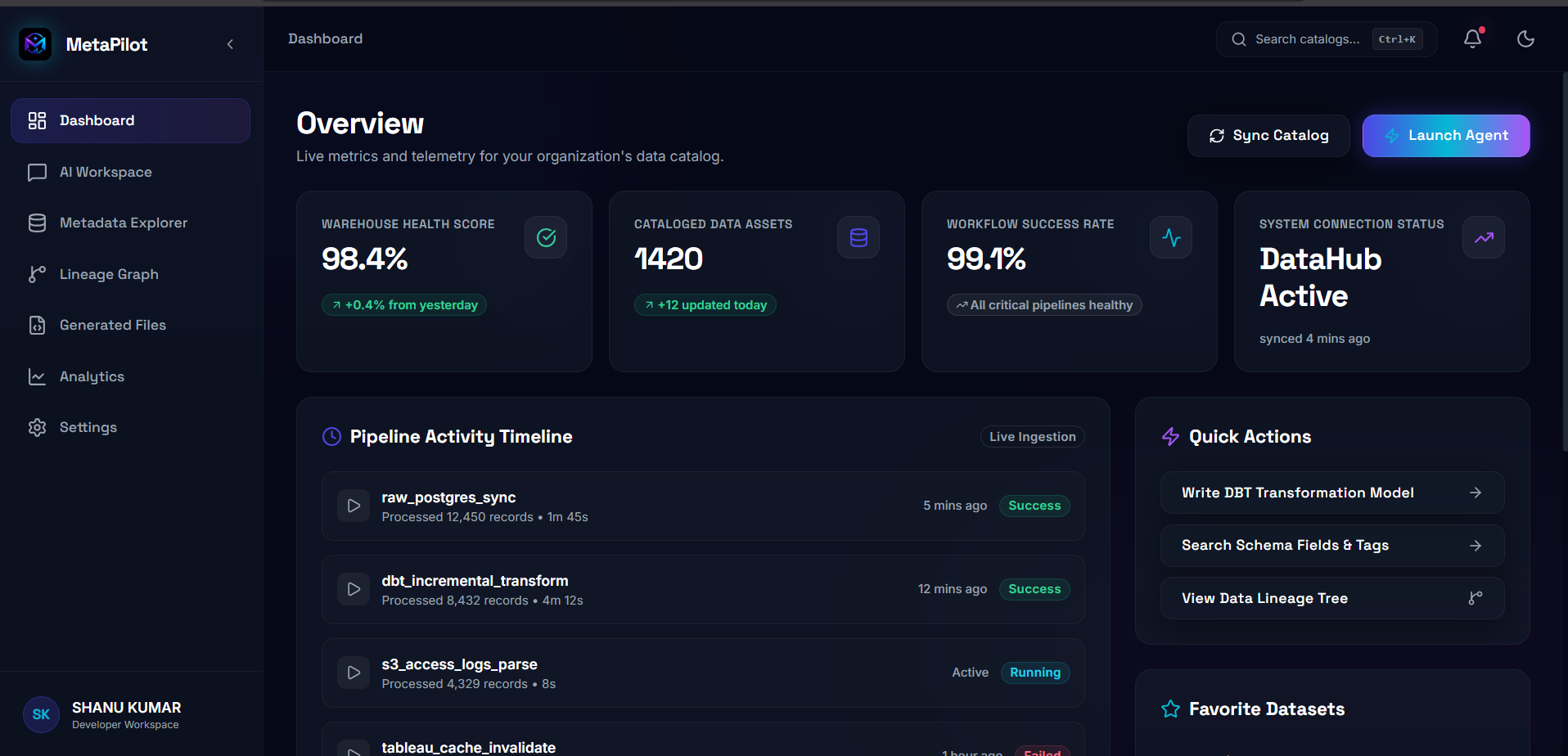The height and width of the screenshot is (756, 1568).
Task: Click the Generated Files document icon
Action: [x=37, y=325]
